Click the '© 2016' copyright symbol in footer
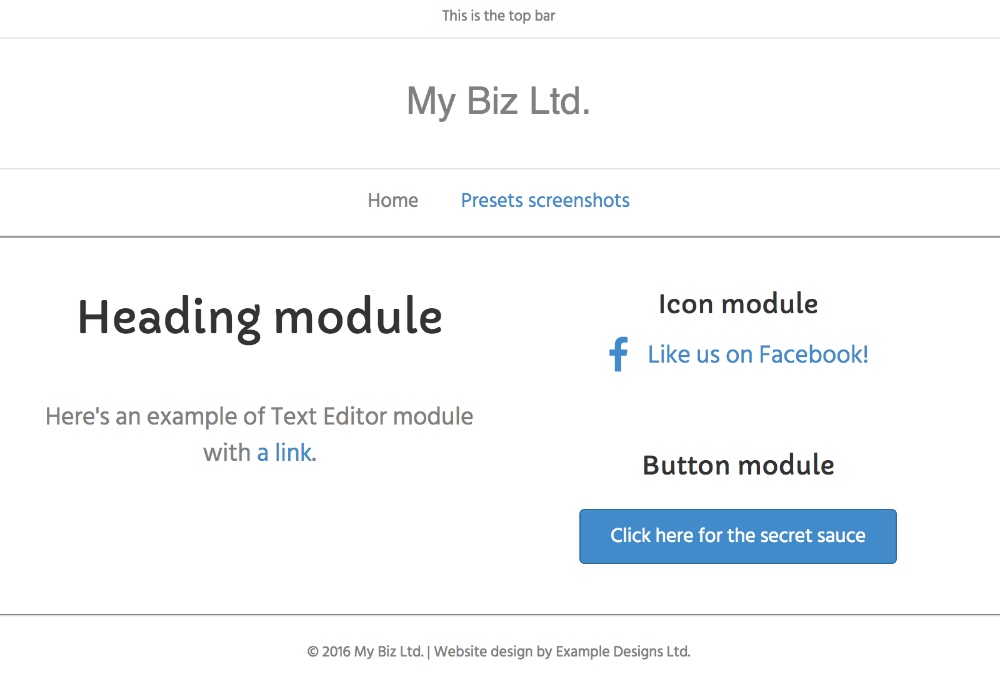 313,652
